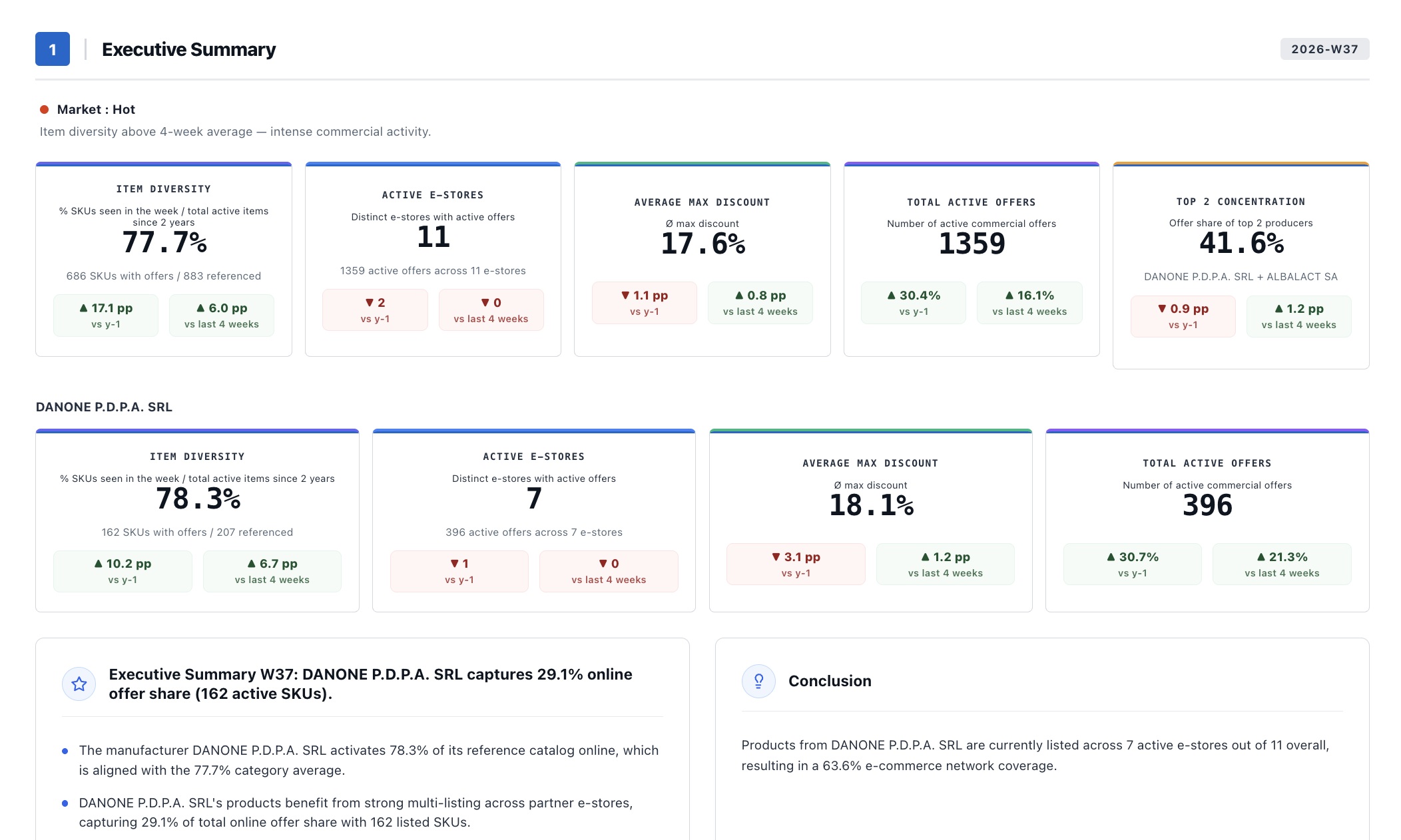The height and width of the screenshot is (840, 1401).
Task: Click the DANONE P.D.P.A. SRL section heading
Action: (104, 407)
